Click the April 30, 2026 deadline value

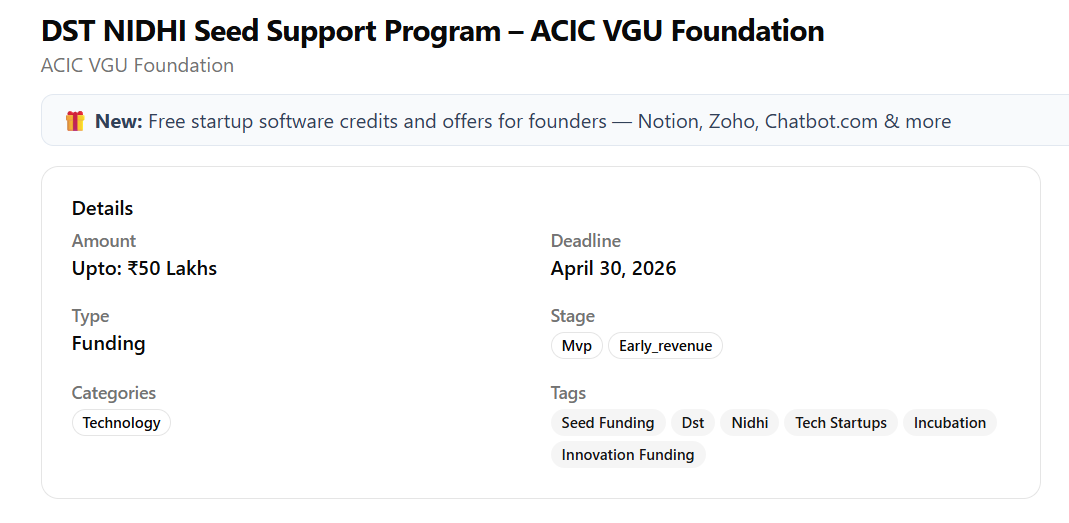click(x=613, y=269)
